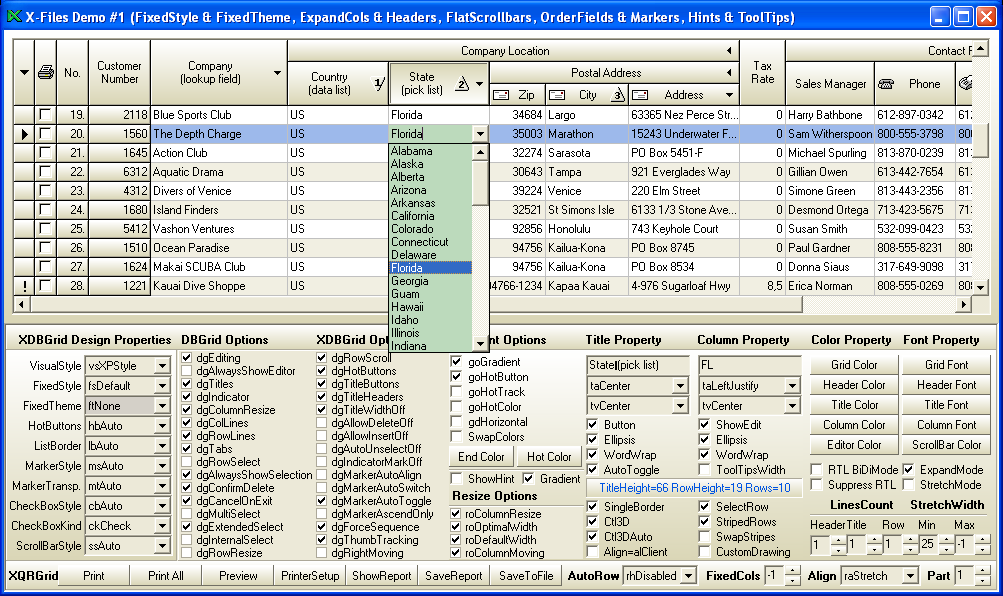The height and width of the screenshot is (596, 1003).
Task: Click the printer icon in the grid header
Action: coord(45,72)
